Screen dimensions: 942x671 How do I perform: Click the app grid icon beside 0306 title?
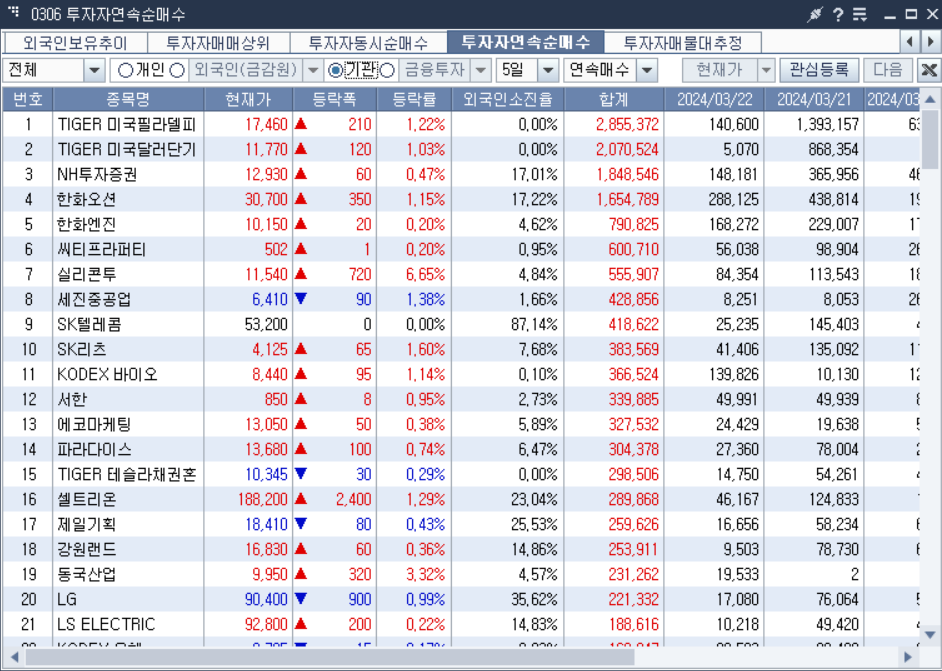13,11
